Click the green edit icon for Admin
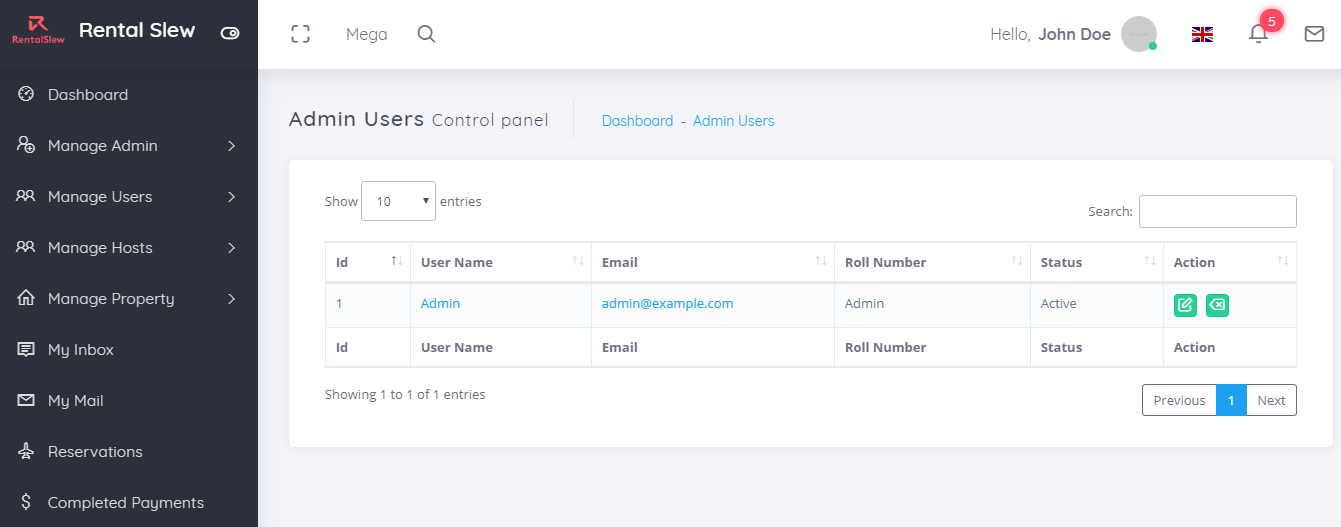 point(1185,305)
